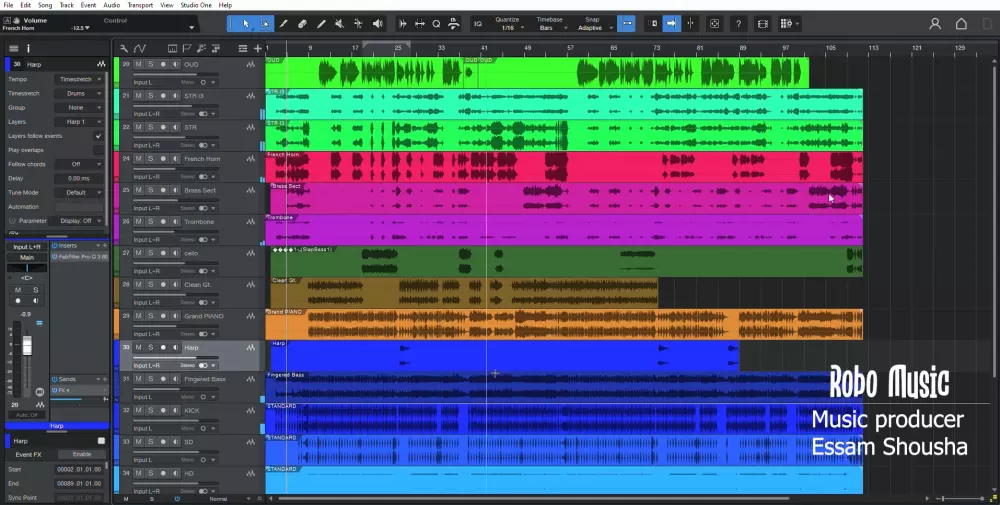Viewport: 1000px width, 505px height.
Task: Enable the Play overlaps checkbox
Action: pos(98,150)
